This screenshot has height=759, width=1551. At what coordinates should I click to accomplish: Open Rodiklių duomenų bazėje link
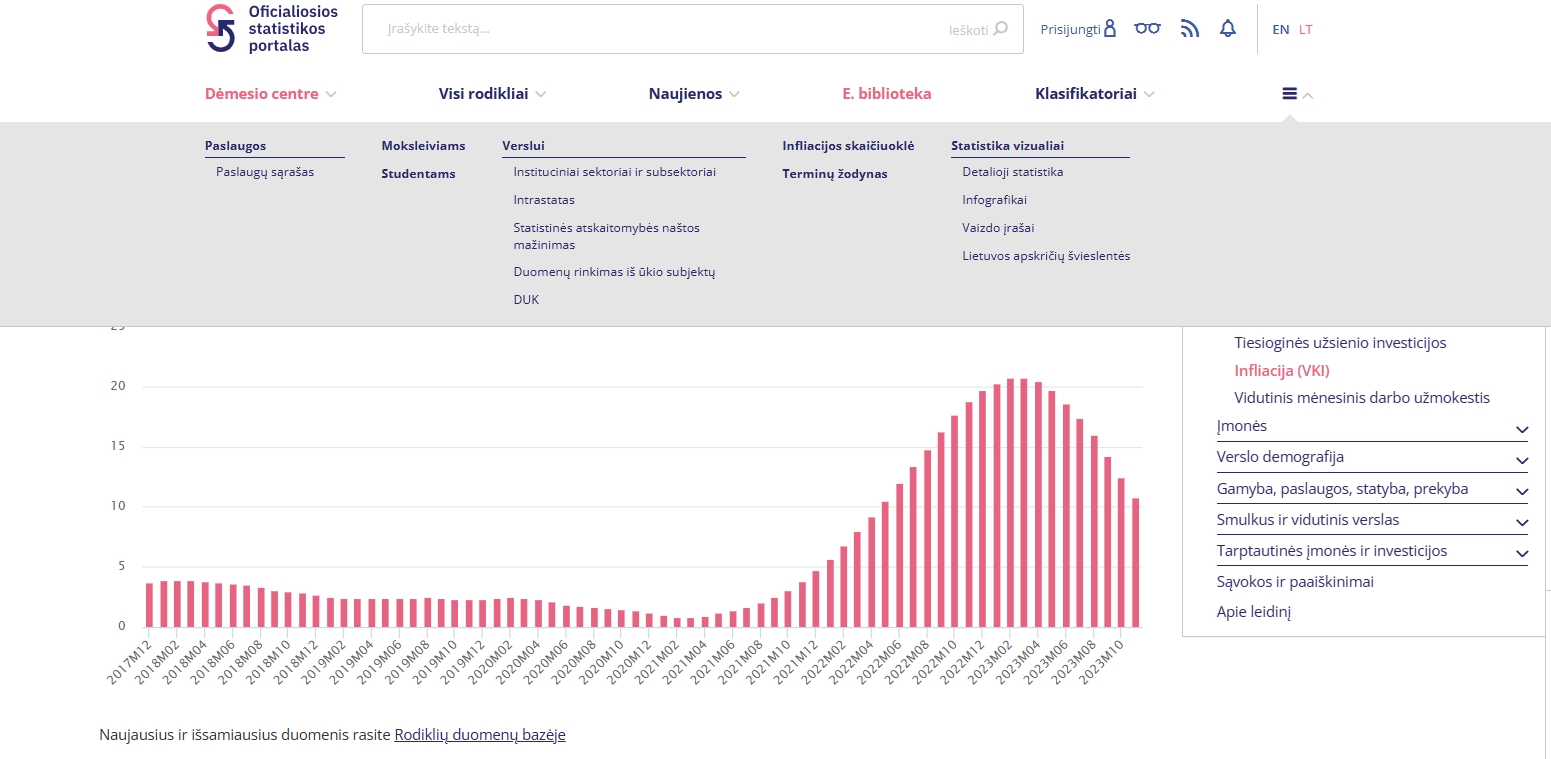(x=480, y=735)
